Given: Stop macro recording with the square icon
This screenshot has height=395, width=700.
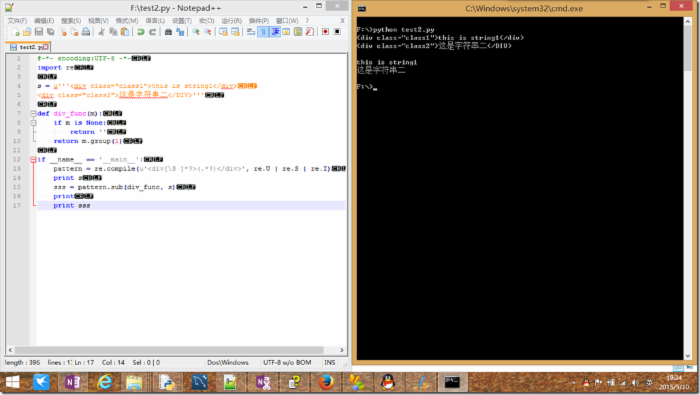Looking at the screenshot, I should [338, 32].
